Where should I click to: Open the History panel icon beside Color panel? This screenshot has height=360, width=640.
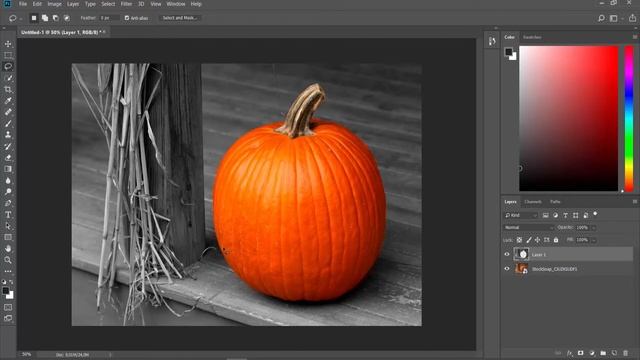(x=492, y=41)
